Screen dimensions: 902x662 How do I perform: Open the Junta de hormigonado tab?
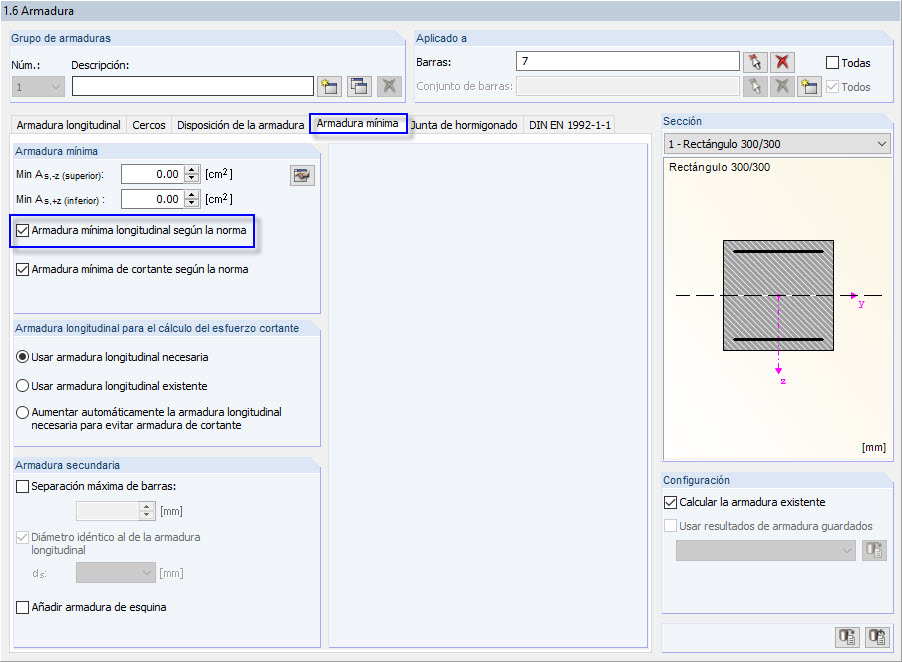coord(465,125)
